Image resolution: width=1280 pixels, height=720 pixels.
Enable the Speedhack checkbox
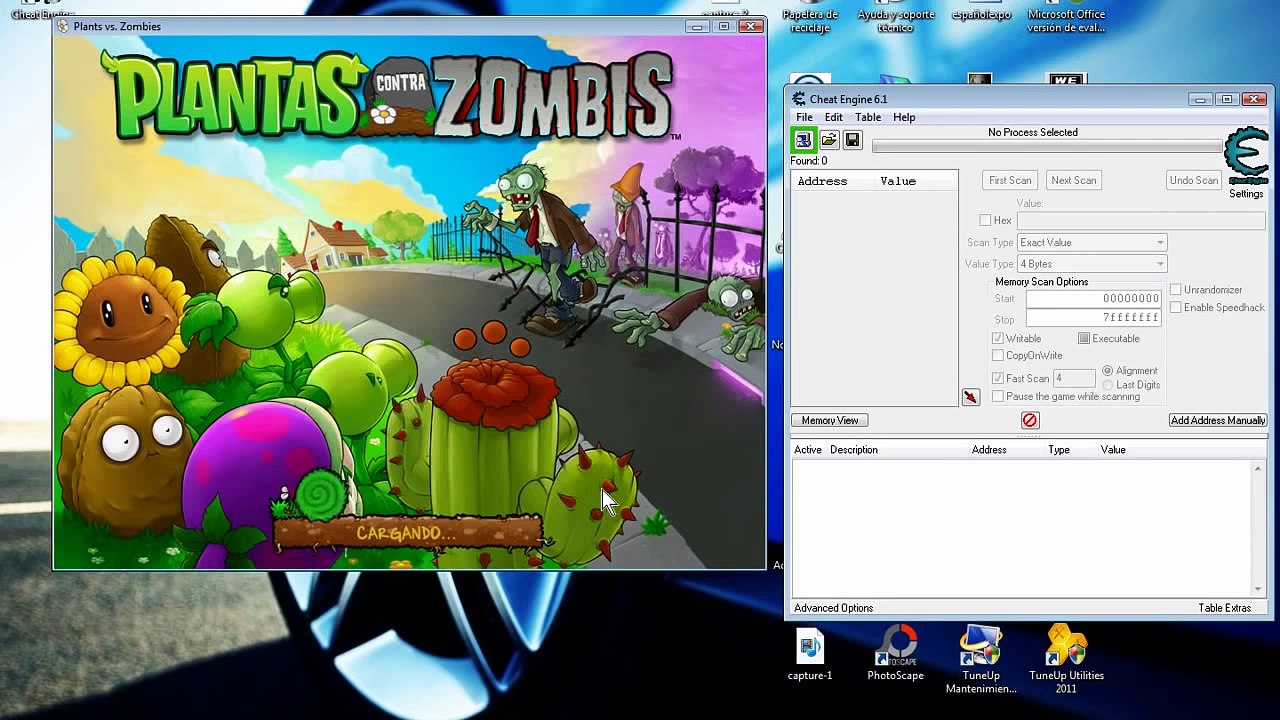(1176, 308)
